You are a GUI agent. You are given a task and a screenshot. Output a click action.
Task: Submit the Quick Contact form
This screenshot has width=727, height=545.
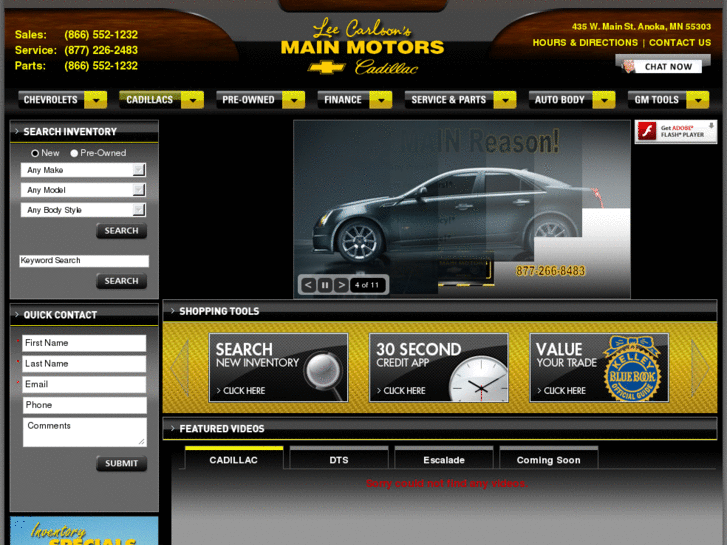tap(121, 463)
